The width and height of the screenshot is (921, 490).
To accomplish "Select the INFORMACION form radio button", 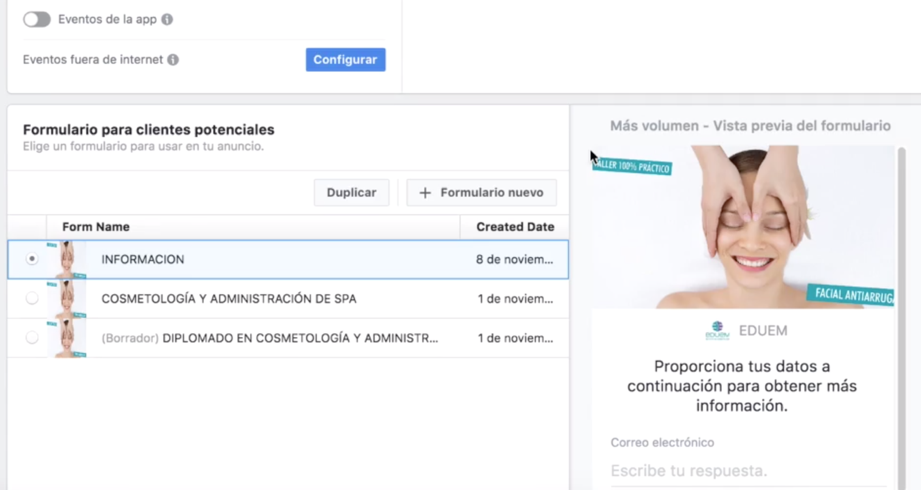I will point(32,259).
